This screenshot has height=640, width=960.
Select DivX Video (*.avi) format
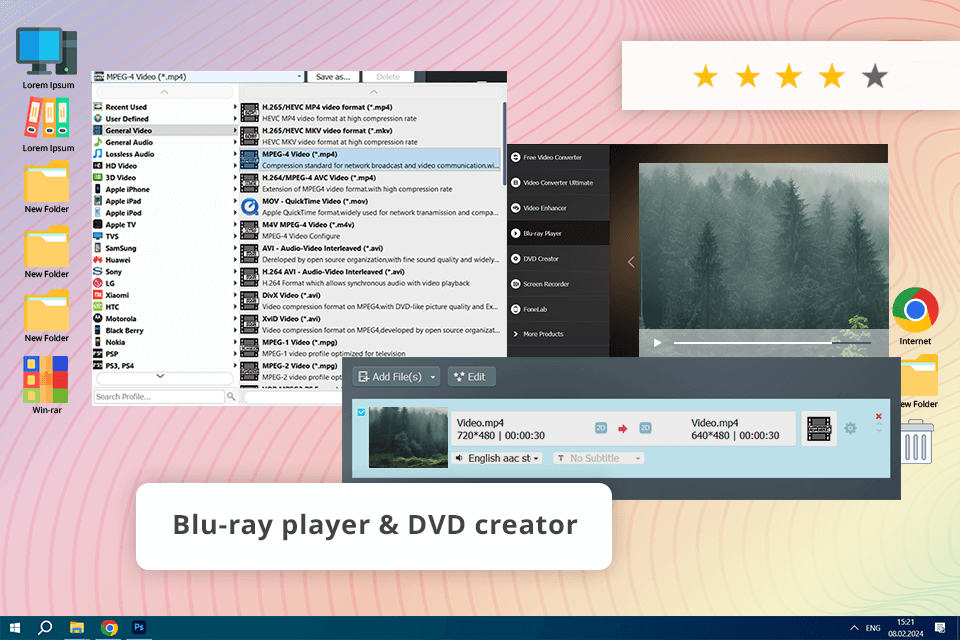pyautogui.click(x=371, y=301)
